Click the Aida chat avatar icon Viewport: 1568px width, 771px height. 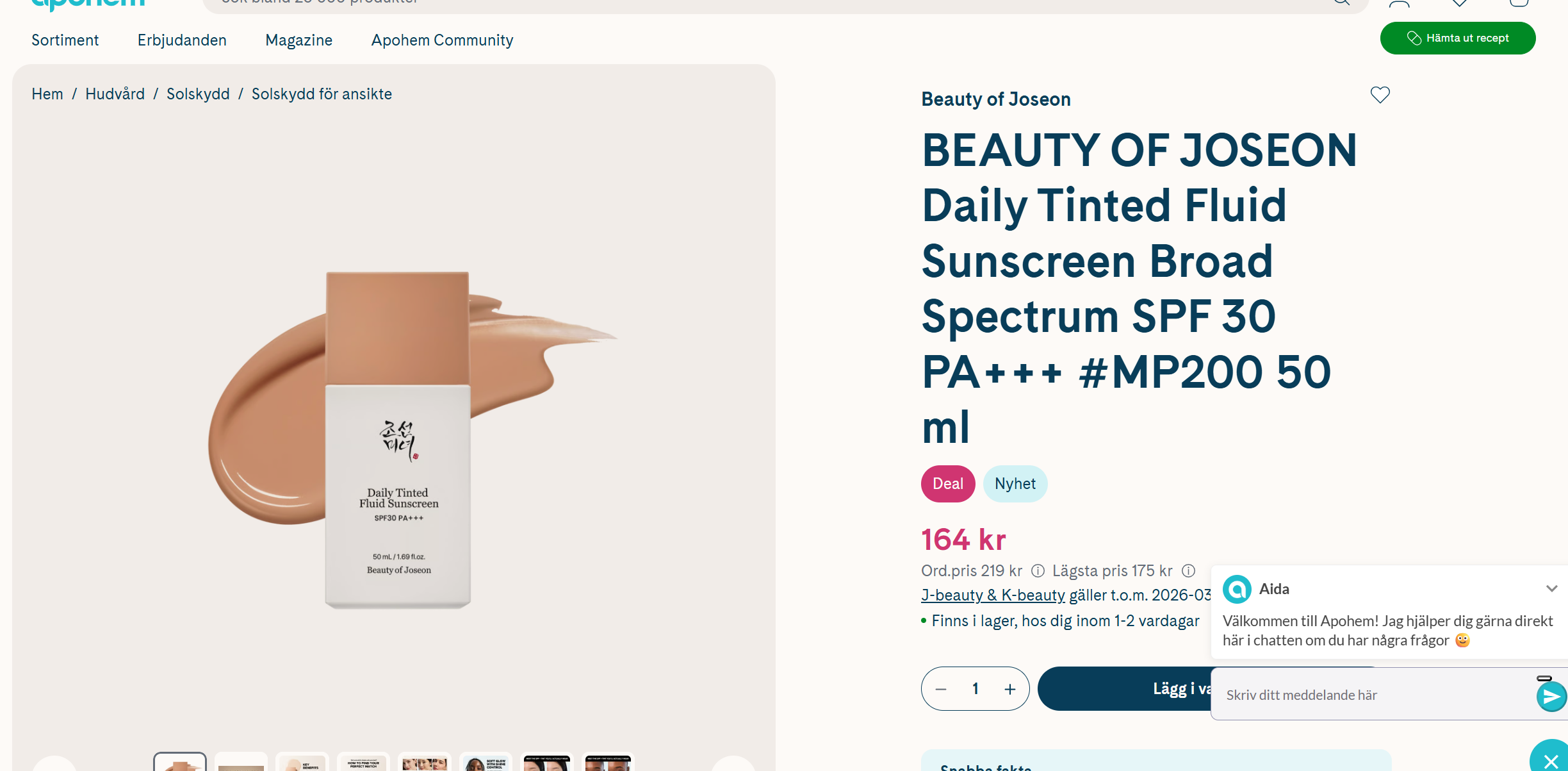point(1237,589)
